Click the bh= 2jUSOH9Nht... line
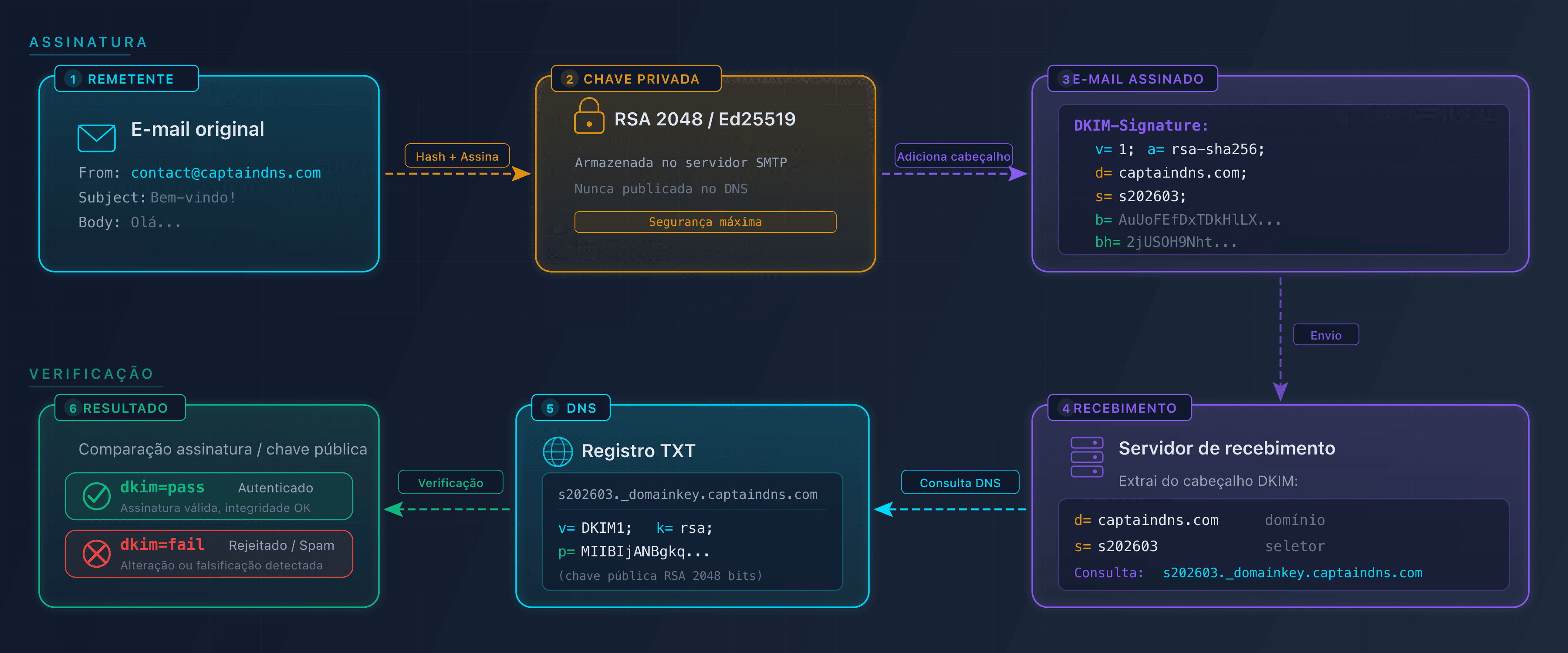 point(1166,242)
